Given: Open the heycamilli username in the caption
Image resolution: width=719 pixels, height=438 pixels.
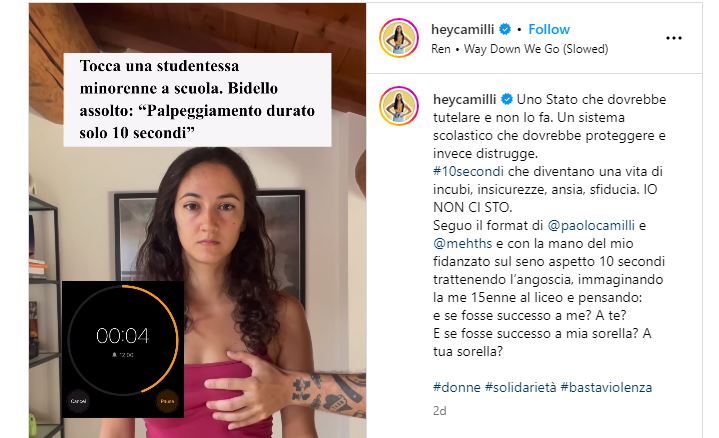Looking at the screenshot, I should [465, 100].
